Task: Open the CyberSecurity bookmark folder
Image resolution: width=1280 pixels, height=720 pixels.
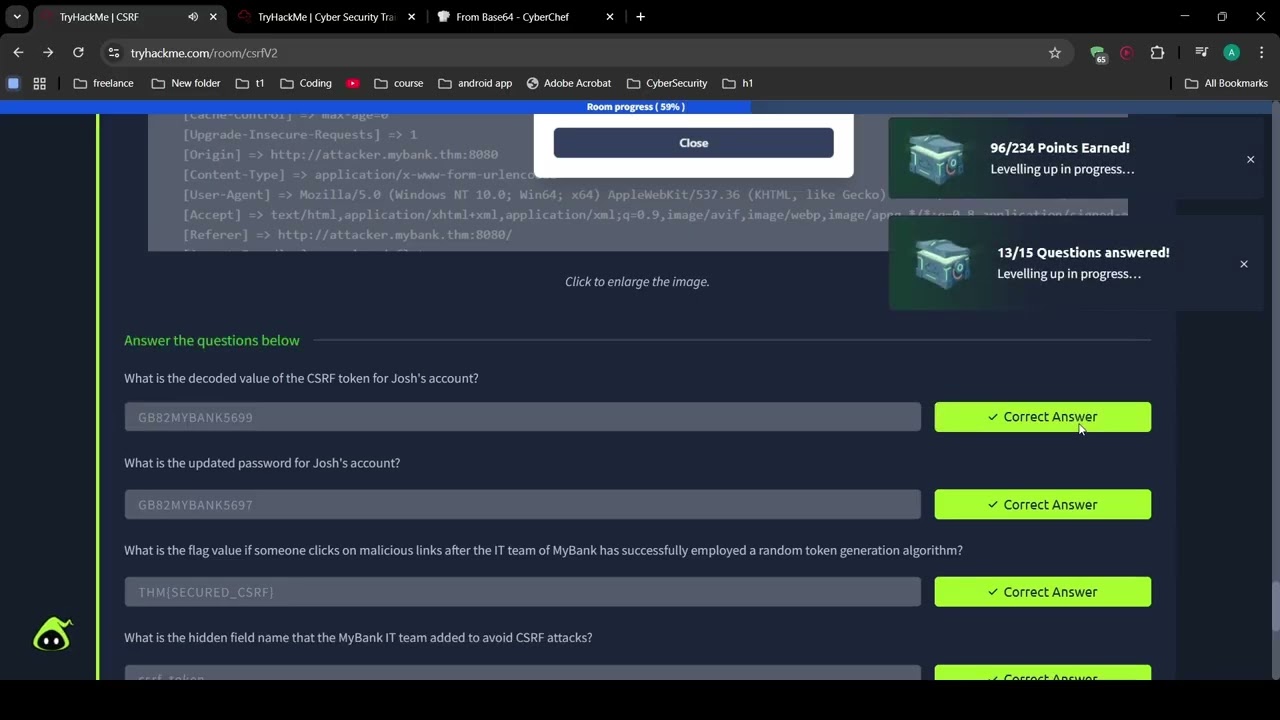Action: [x=667, y=83]
